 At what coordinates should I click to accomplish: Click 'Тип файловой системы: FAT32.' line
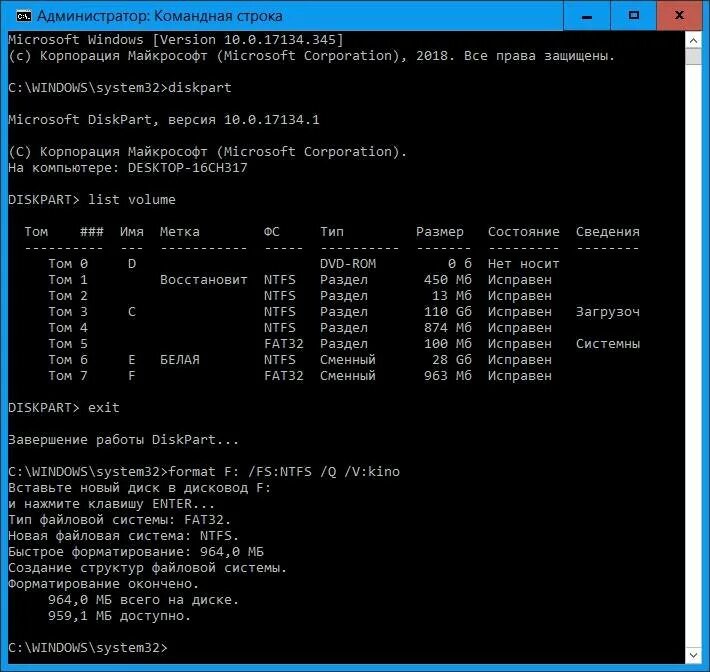click(120, 520)
